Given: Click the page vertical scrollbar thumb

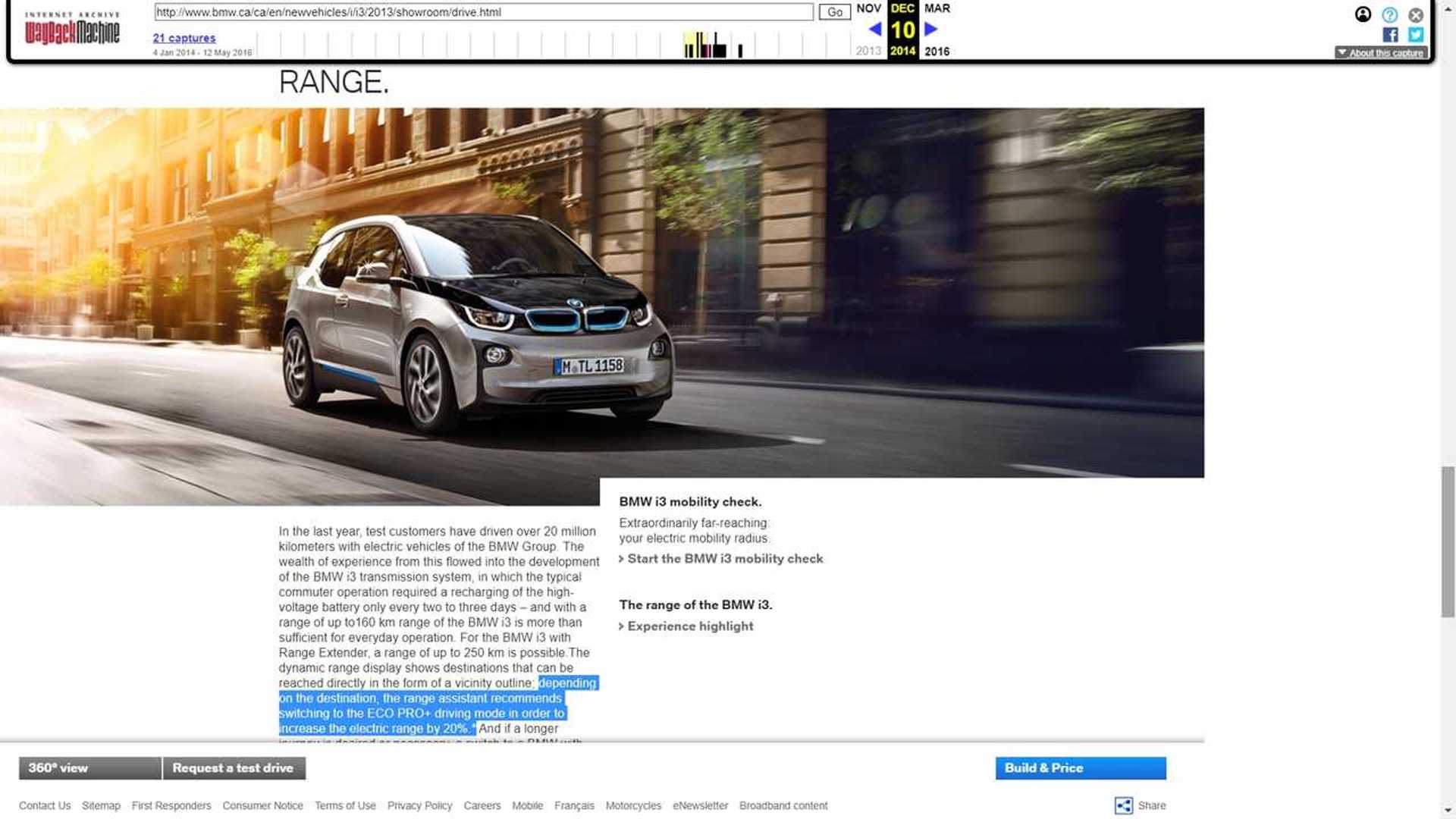Looking at the screenshot, I should point(1448,542).
